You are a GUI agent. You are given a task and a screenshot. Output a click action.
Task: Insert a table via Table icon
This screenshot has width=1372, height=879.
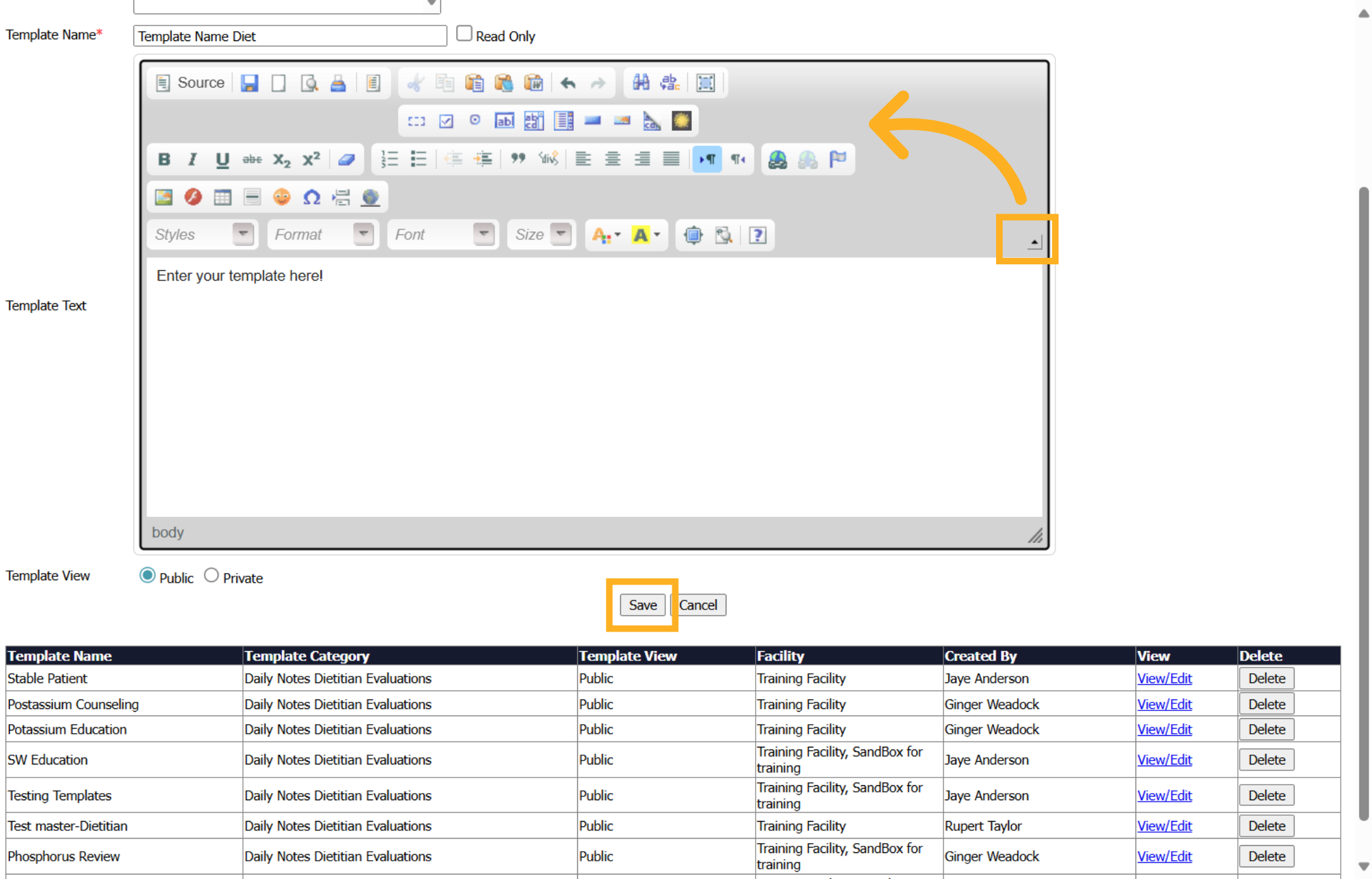click(222, 197)
